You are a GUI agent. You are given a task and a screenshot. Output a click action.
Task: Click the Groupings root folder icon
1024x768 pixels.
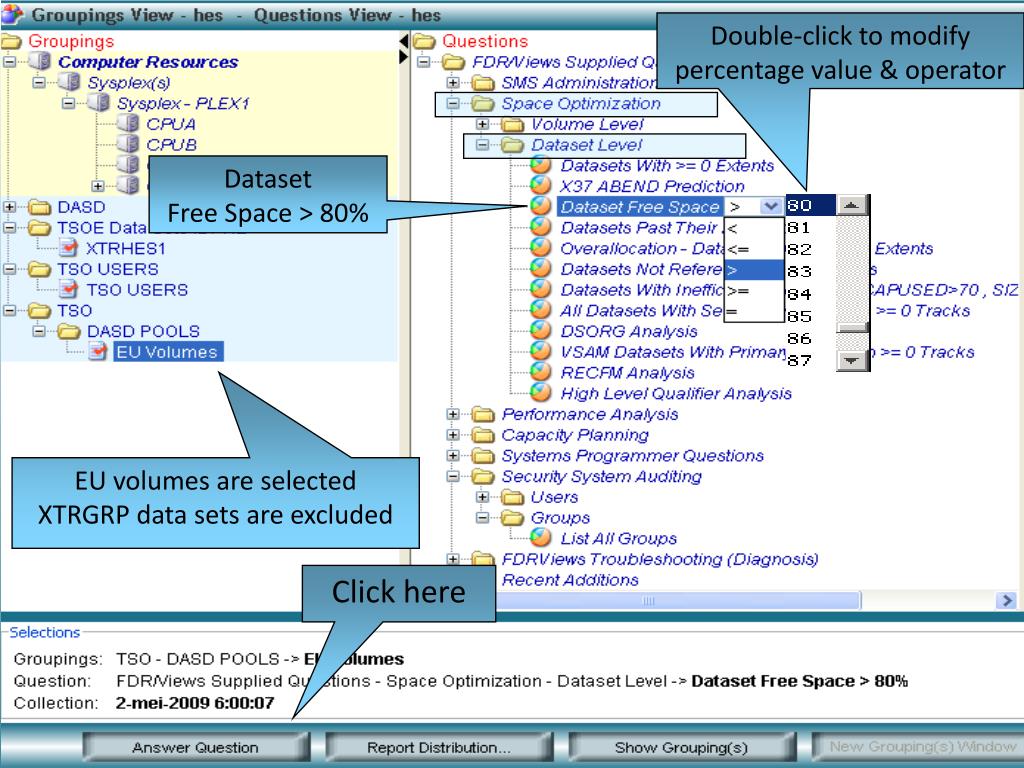(11, 41)
